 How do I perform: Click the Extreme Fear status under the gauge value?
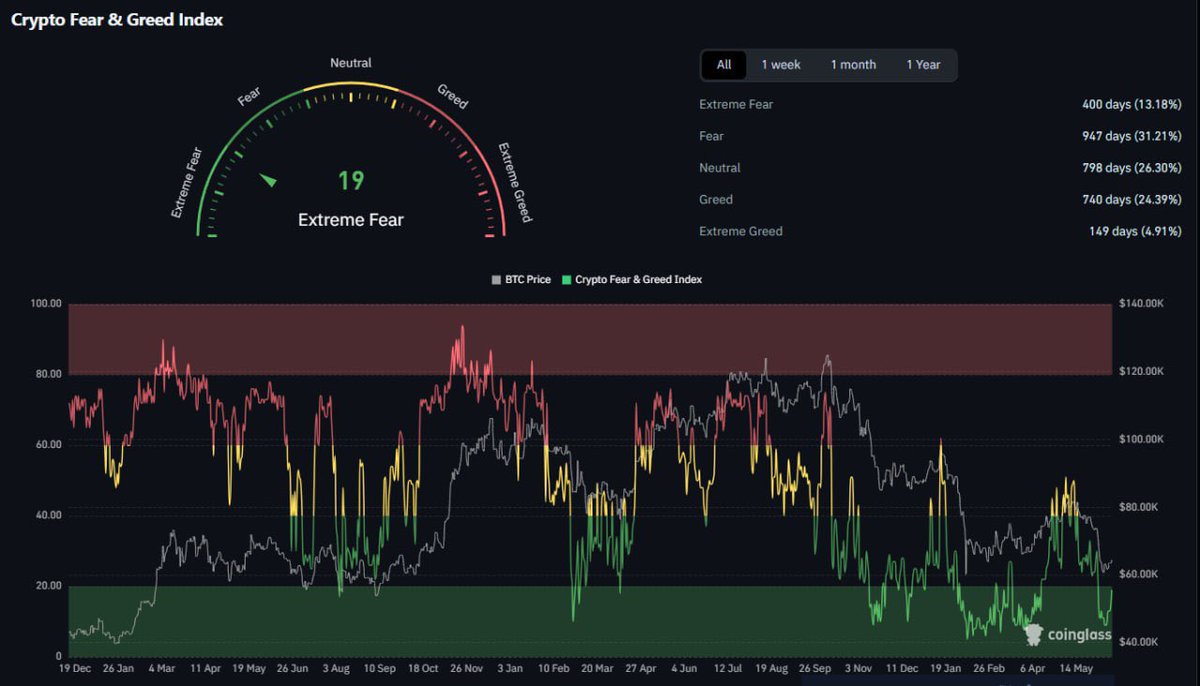[351, 220]
